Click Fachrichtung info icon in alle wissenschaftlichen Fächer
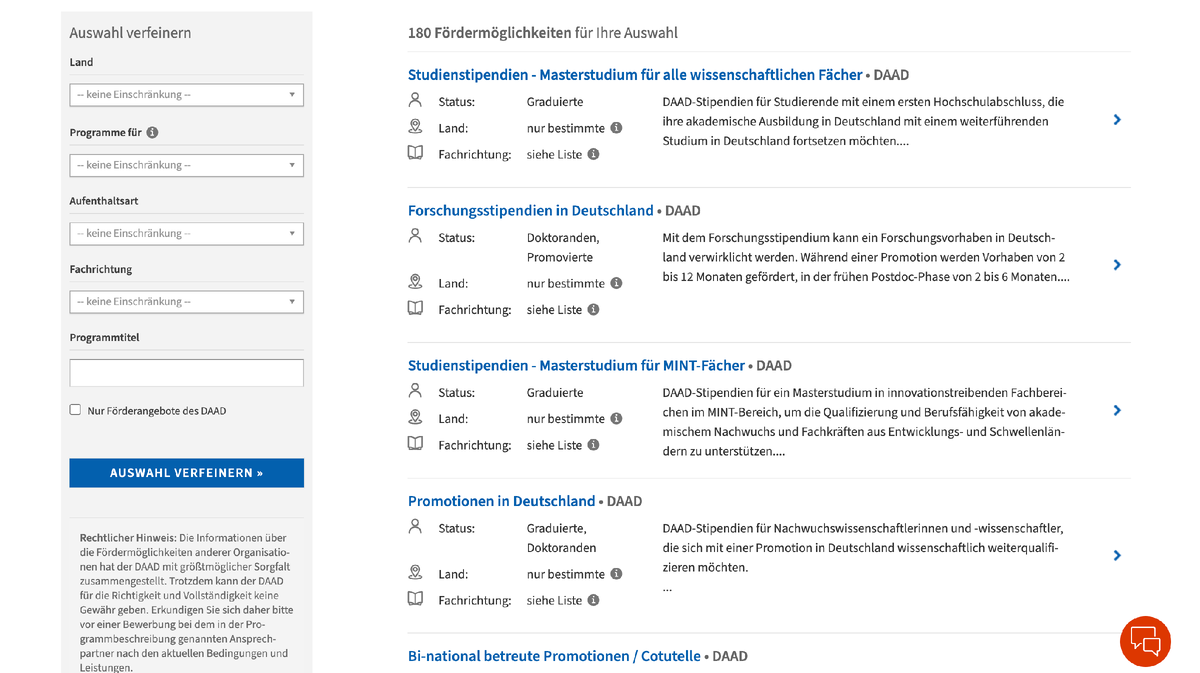 coord(593,154)
